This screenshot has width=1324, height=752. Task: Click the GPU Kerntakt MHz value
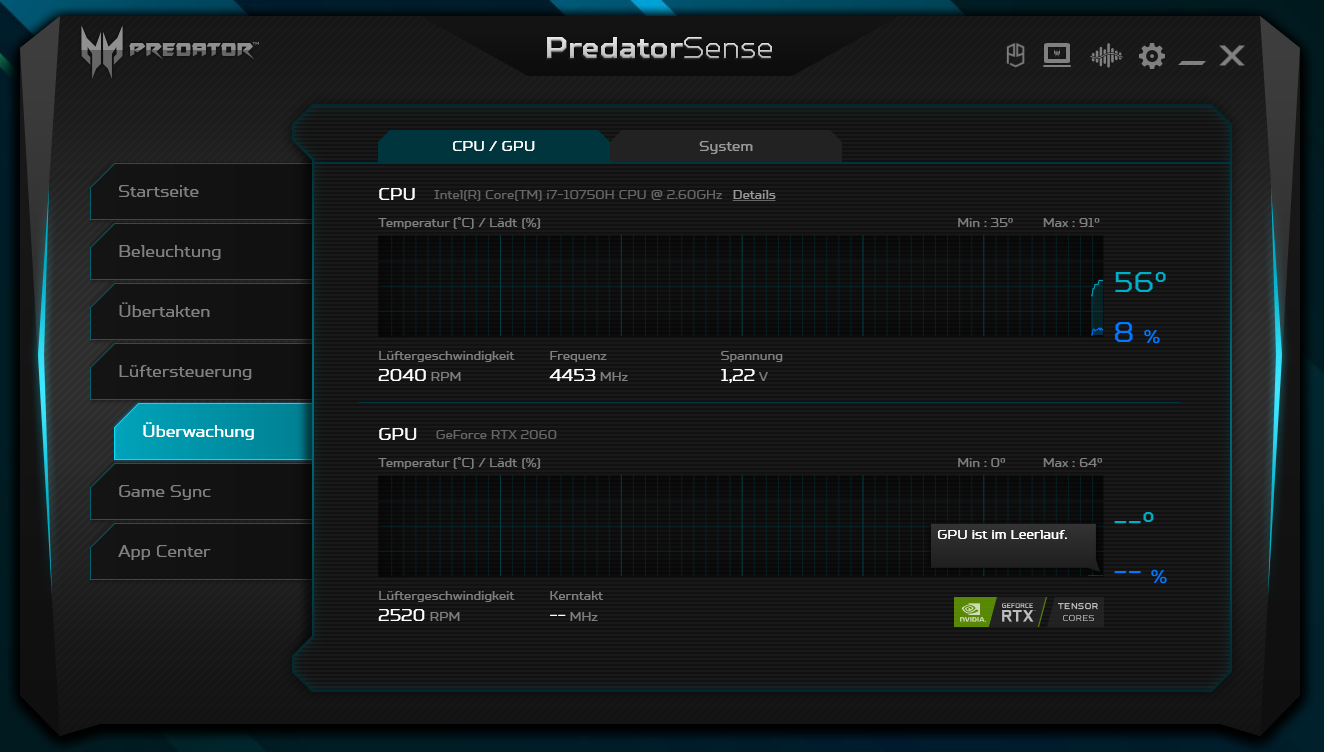[574, 616]
